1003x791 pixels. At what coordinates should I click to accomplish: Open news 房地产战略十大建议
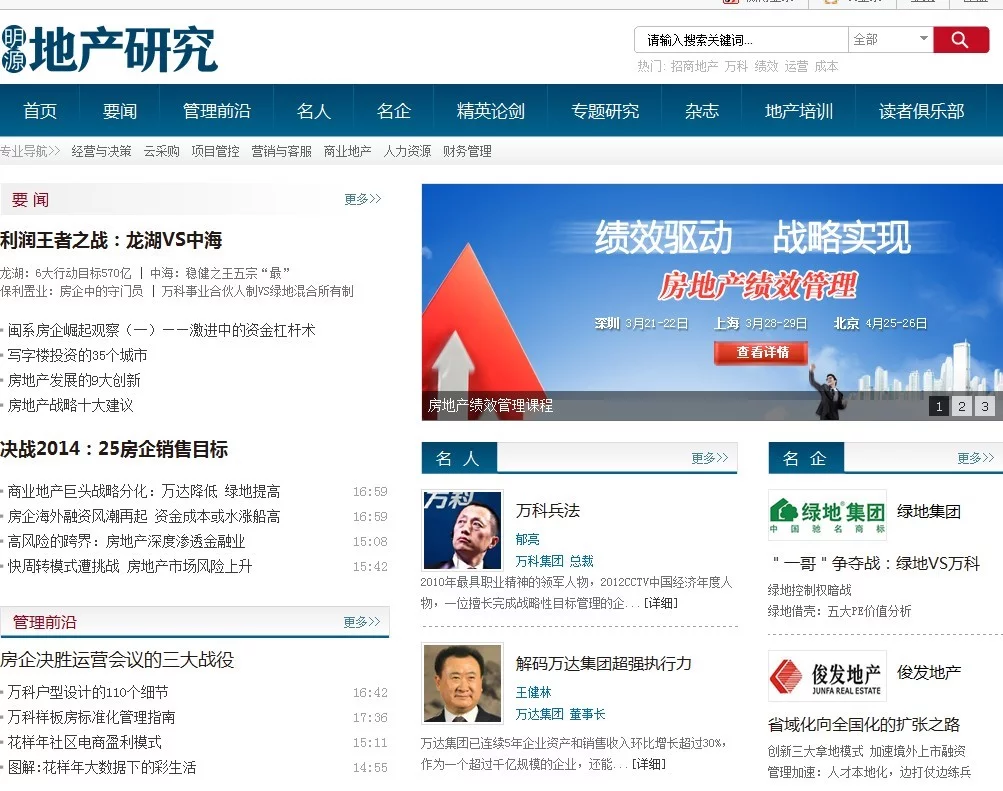(70, 405)
